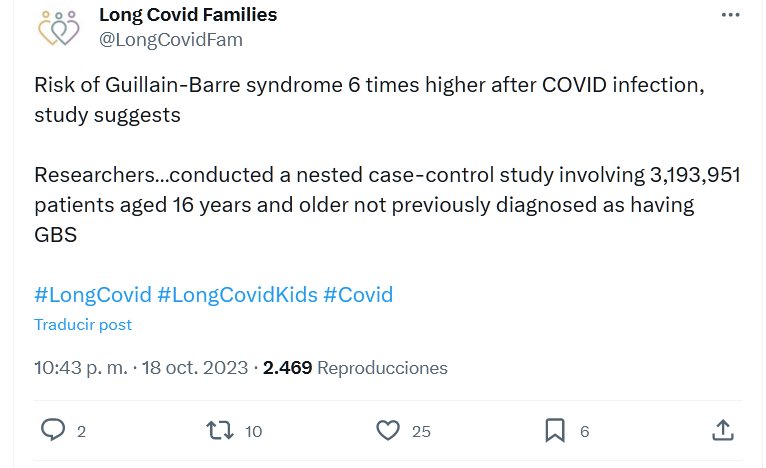Click Traducir post to translate
Image resolution: width=766 pixels, height=468 pixels.
tap(83, 325)
